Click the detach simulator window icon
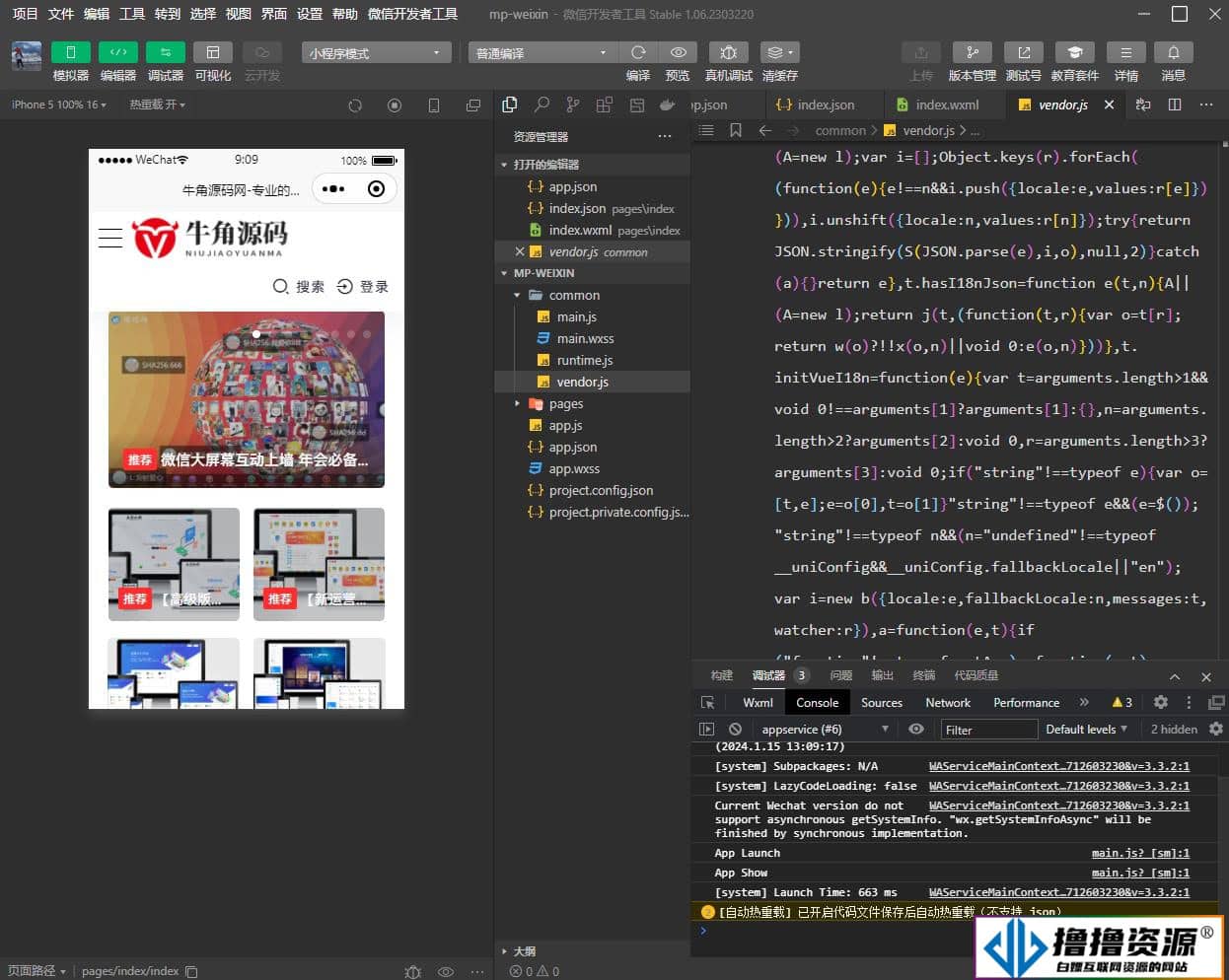Image resolution: width=1229 pixels, height=980 pixels. (x=473, y=105)
